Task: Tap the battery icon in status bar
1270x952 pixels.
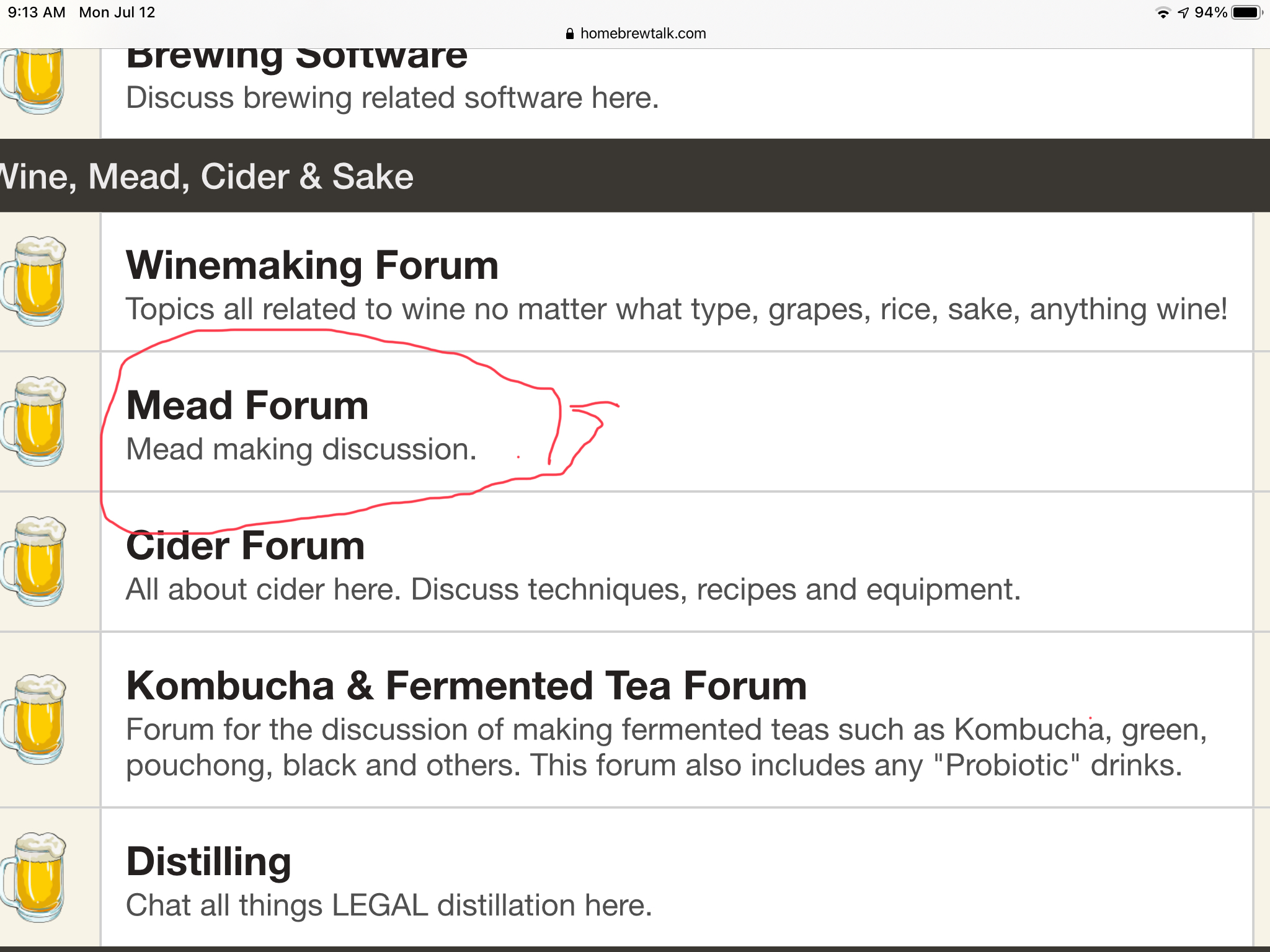Action: (1246, 12)
